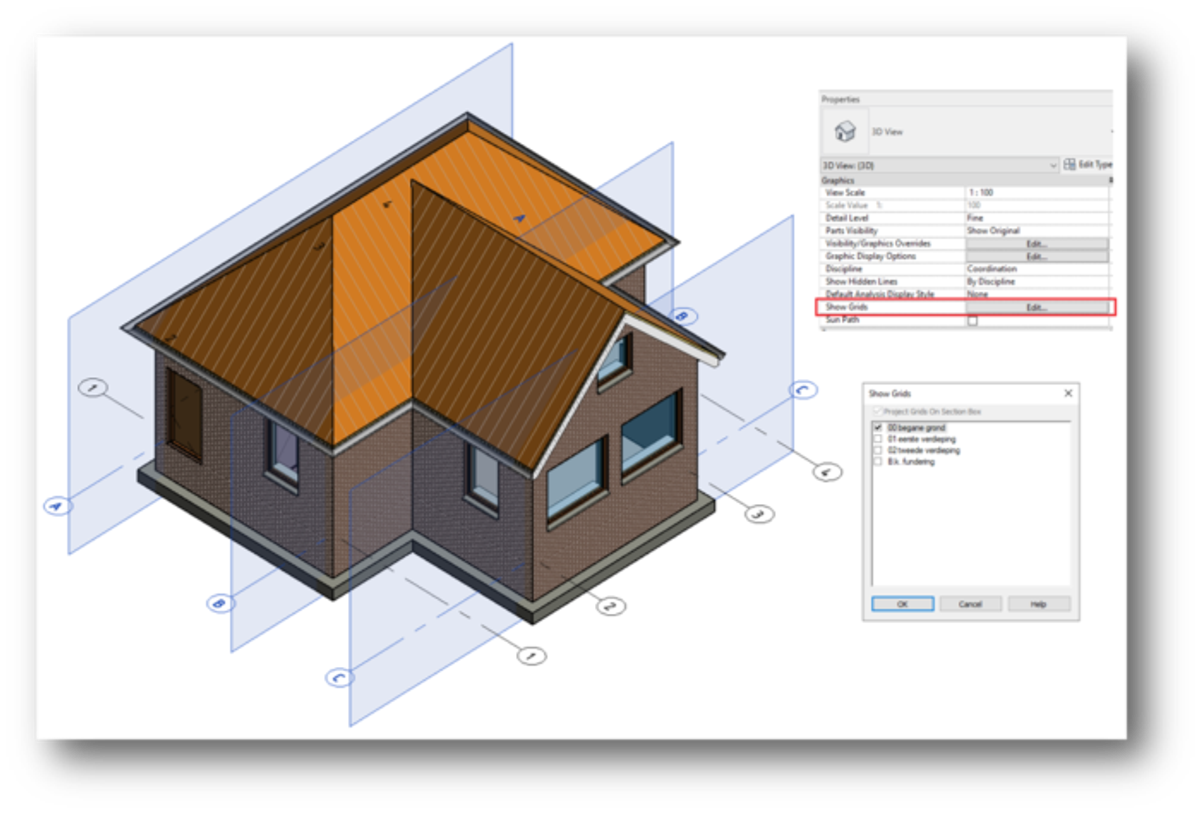This screenshot has height=813, width=1200.
Task: Enable the 02 tweede verdieping checkbox
Action: [x=878, y=451]
